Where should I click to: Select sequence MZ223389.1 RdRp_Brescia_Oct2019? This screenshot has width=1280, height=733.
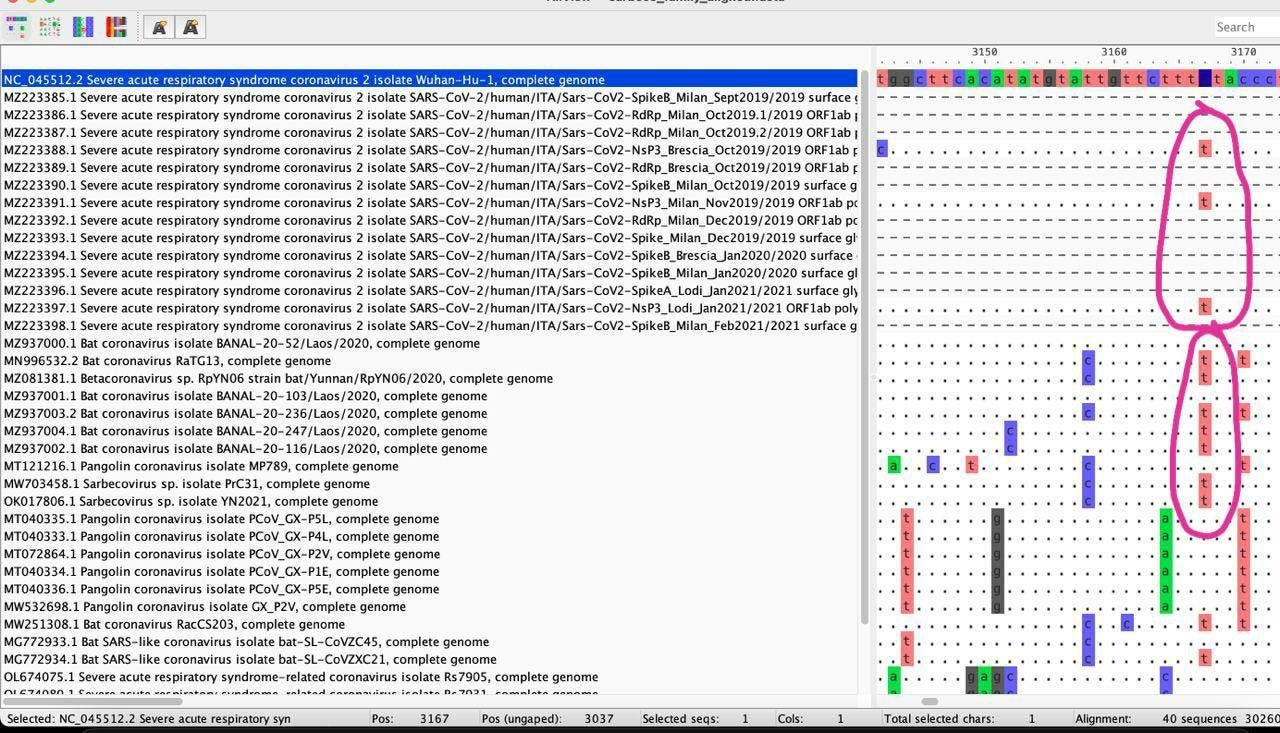(429, 167)
